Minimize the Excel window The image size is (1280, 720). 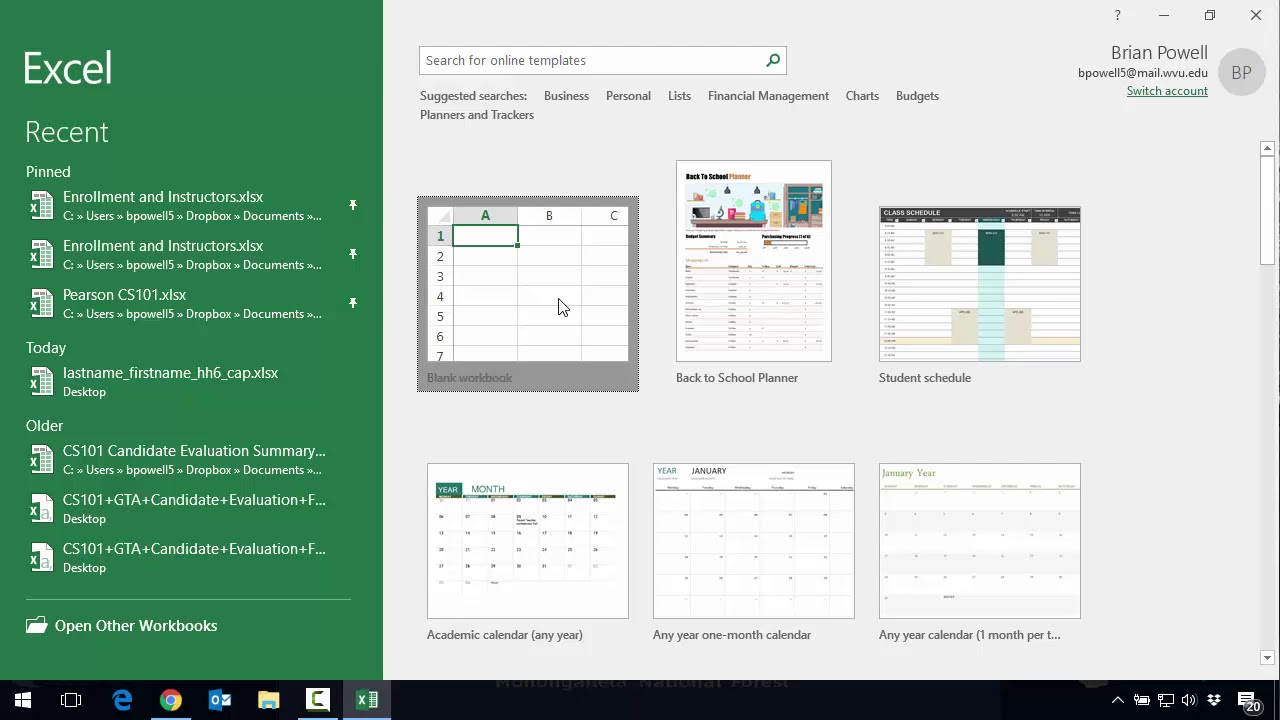(1163, 15)
